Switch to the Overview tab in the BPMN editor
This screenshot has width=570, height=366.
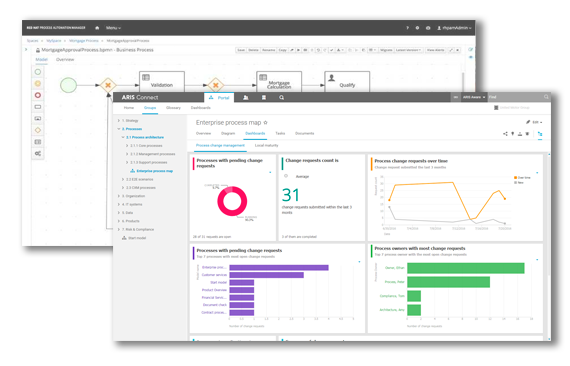click(65, 60)
